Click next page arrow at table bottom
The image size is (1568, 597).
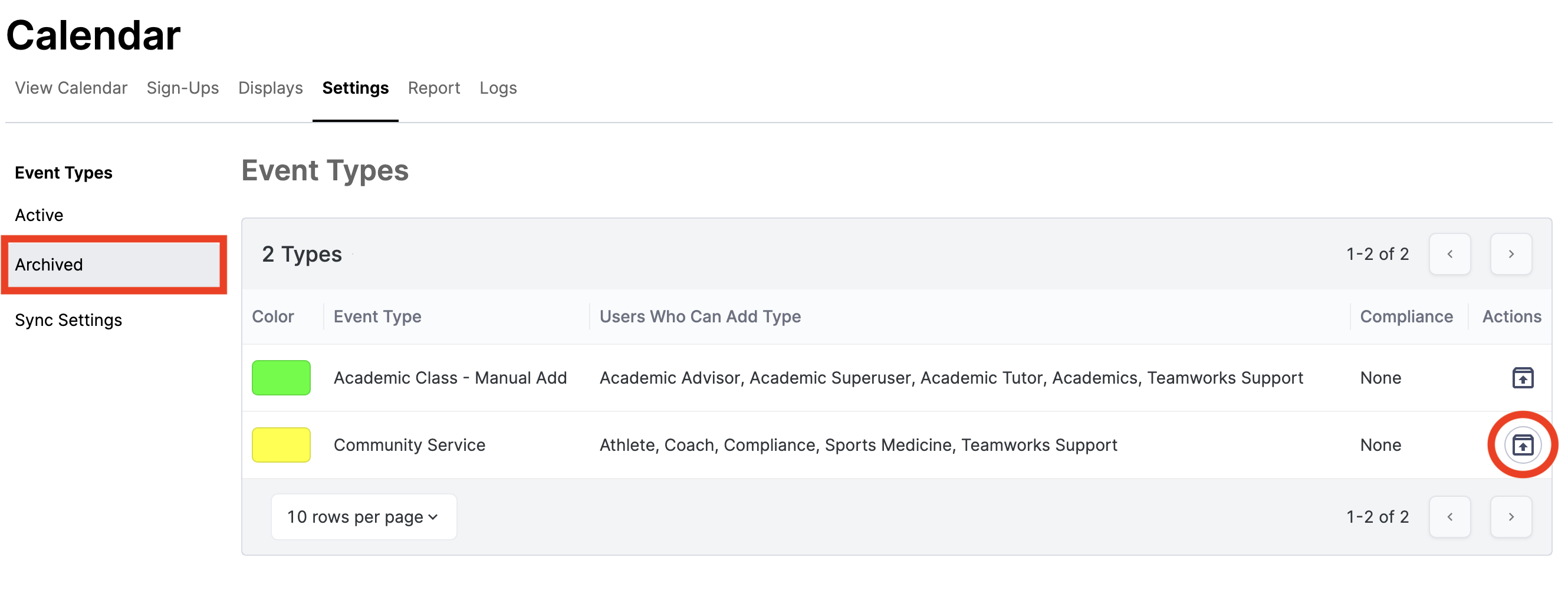[x=1510, y=517]
